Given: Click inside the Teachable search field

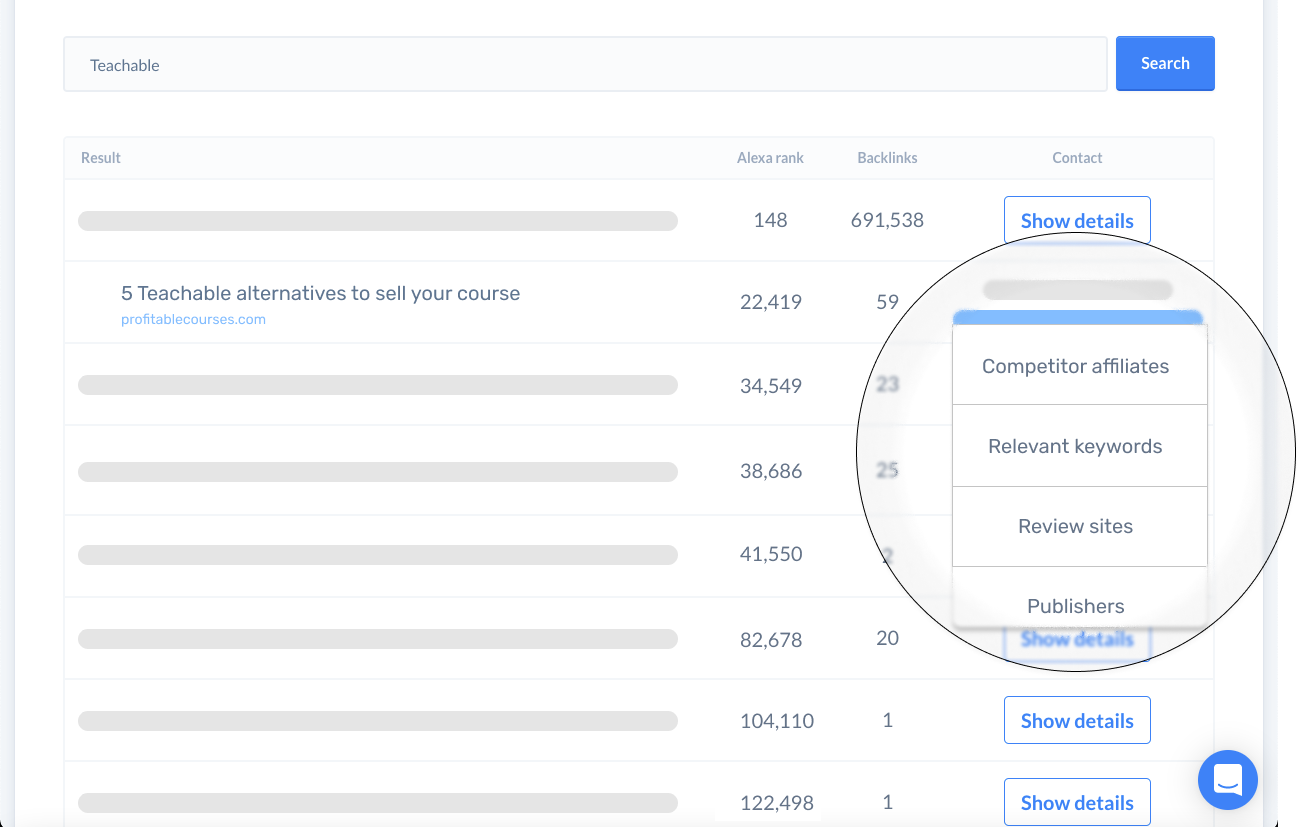Looking at the screenshot, I should [585, 63].
